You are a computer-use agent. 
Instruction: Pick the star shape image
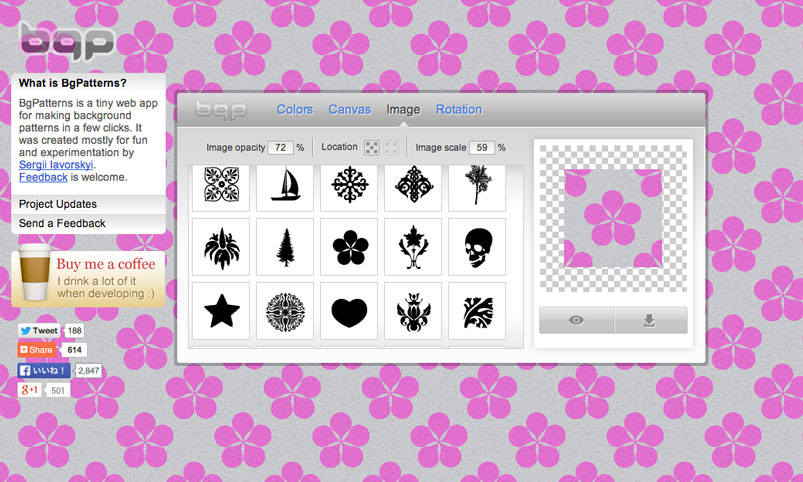(x=221, y=311)
